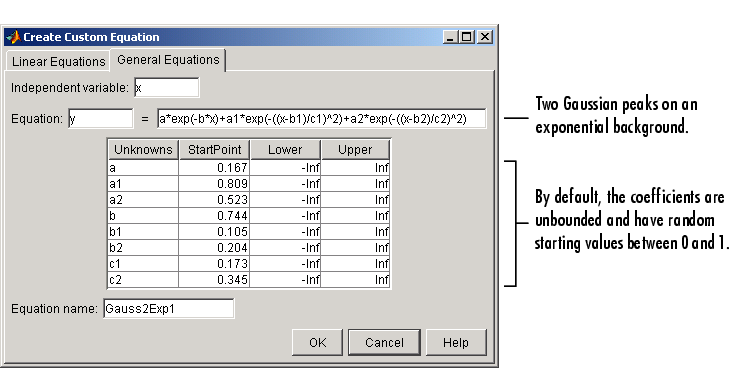Select the unknown named c1
750x377 pixels.
tap(143, 264)
